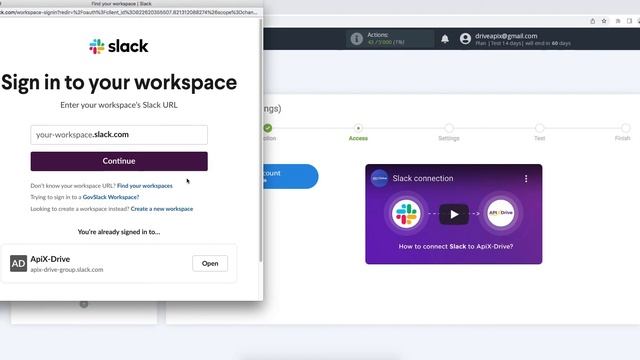Image resolution: width=640 pixels, height=360 pixels.
Task: Click Open for ApiX-Drive workspace
Action: coord(210,264)
